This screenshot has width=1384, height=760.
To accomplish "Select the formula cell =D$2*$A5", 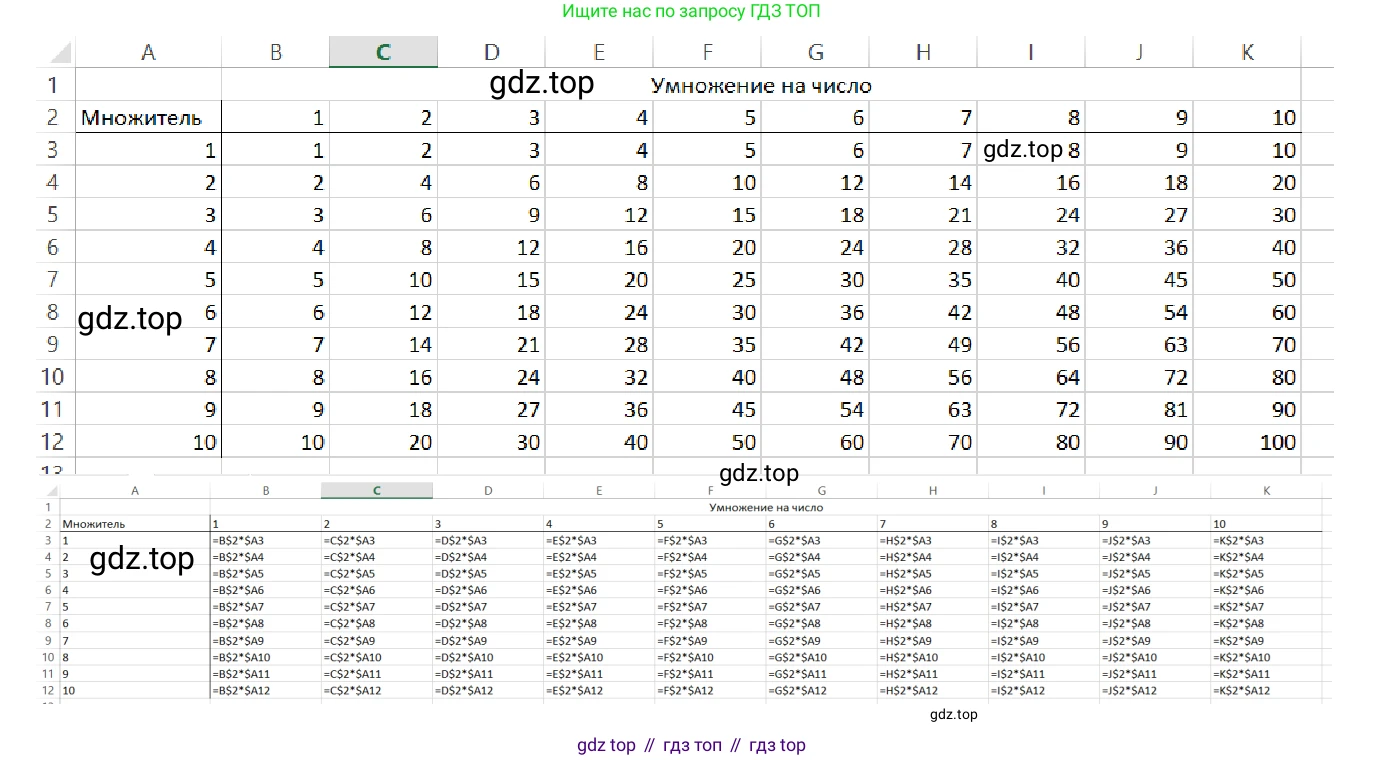I will tap(488, 574).
